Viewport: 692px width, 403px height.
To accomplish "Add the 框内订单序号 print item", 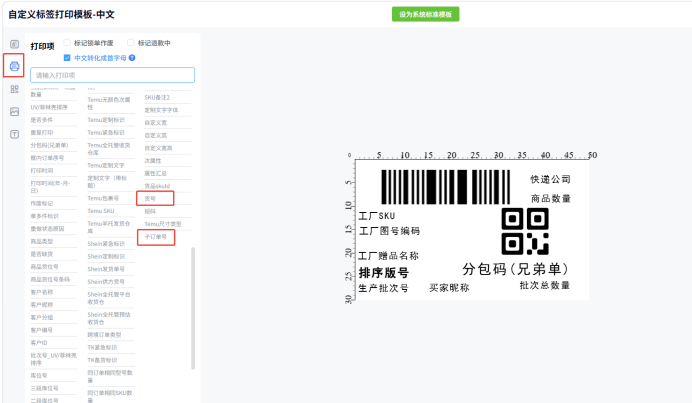I will pyautogui.click(x=47, y=158).
